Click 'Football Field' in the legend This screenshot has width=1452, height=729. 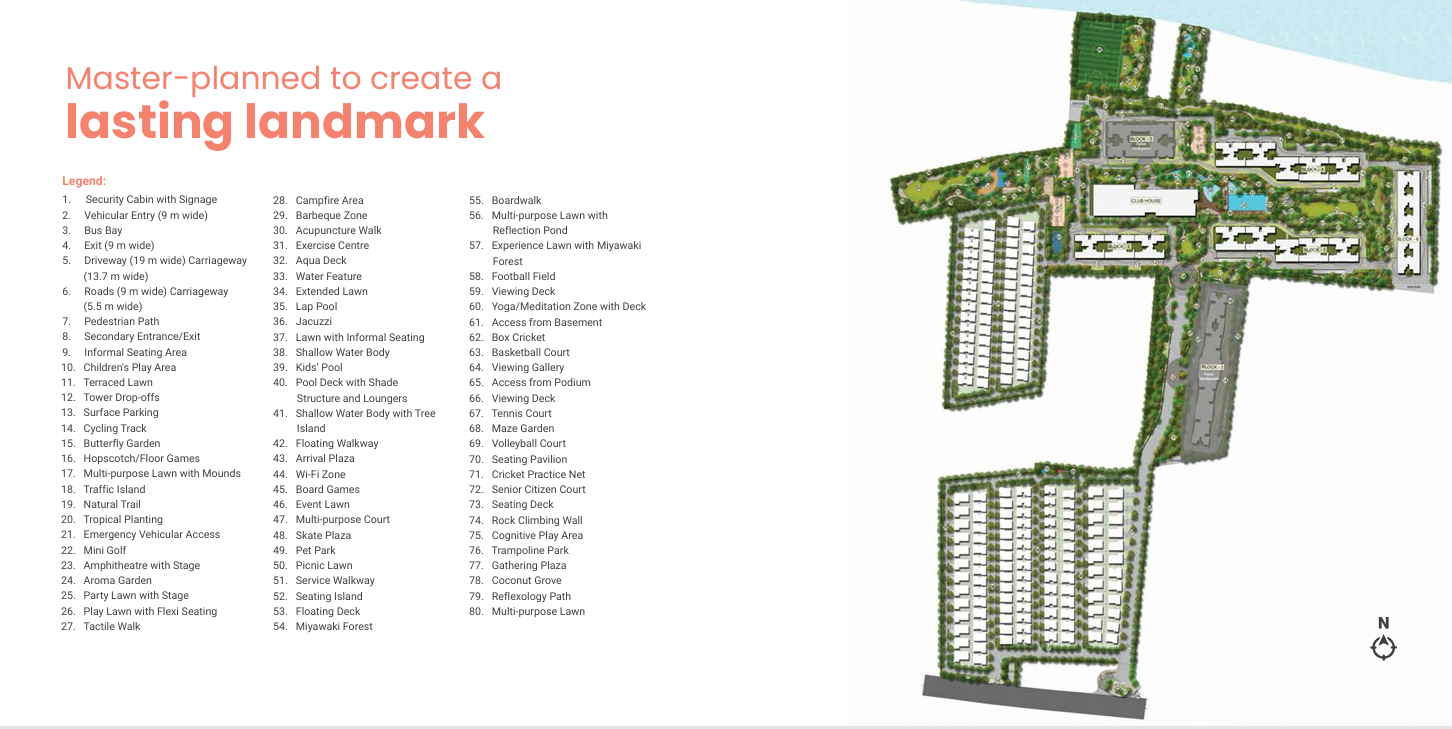[523, 276]
